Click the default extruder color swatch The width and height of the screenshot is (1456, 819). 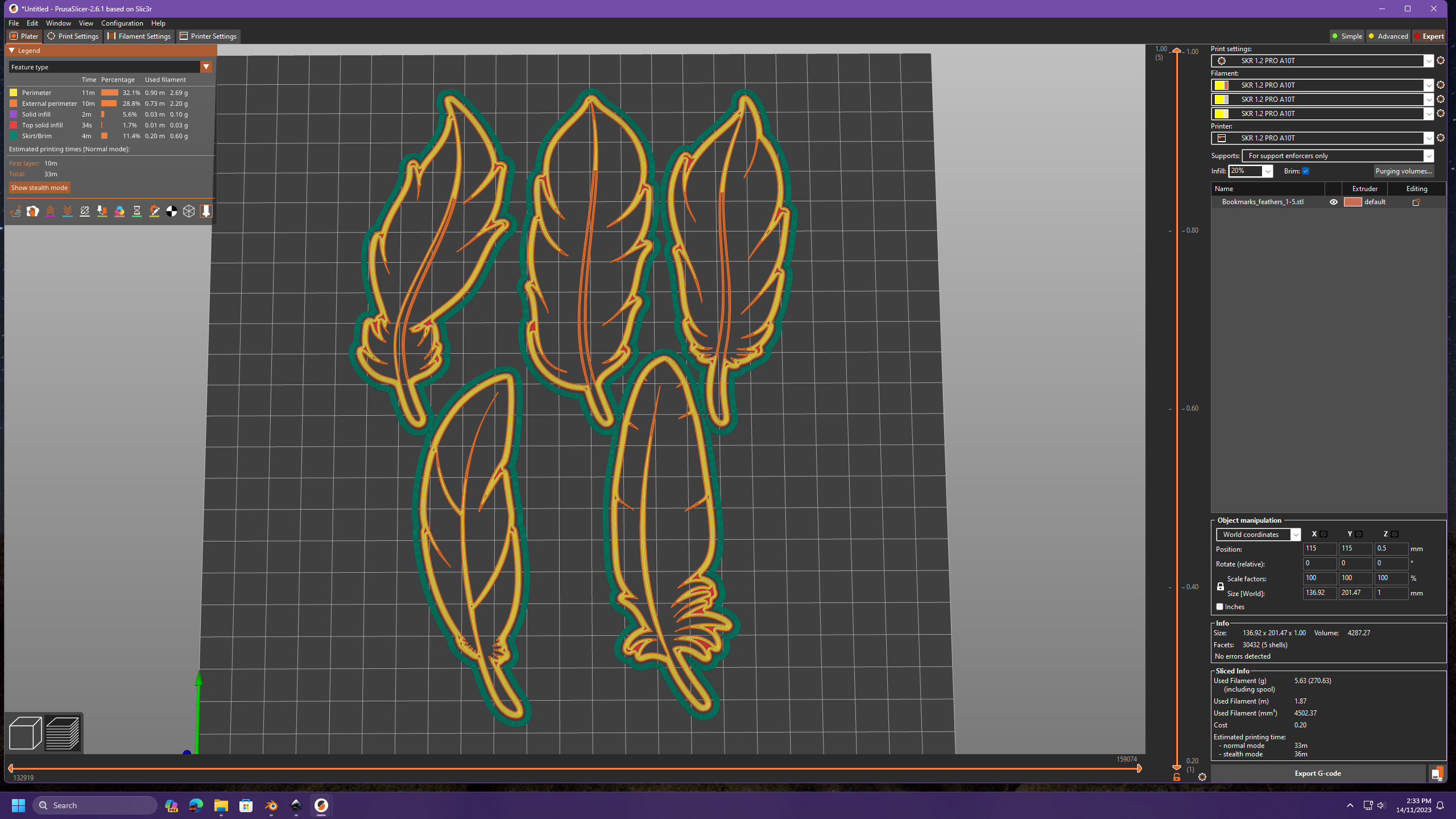click(1352, 201)
